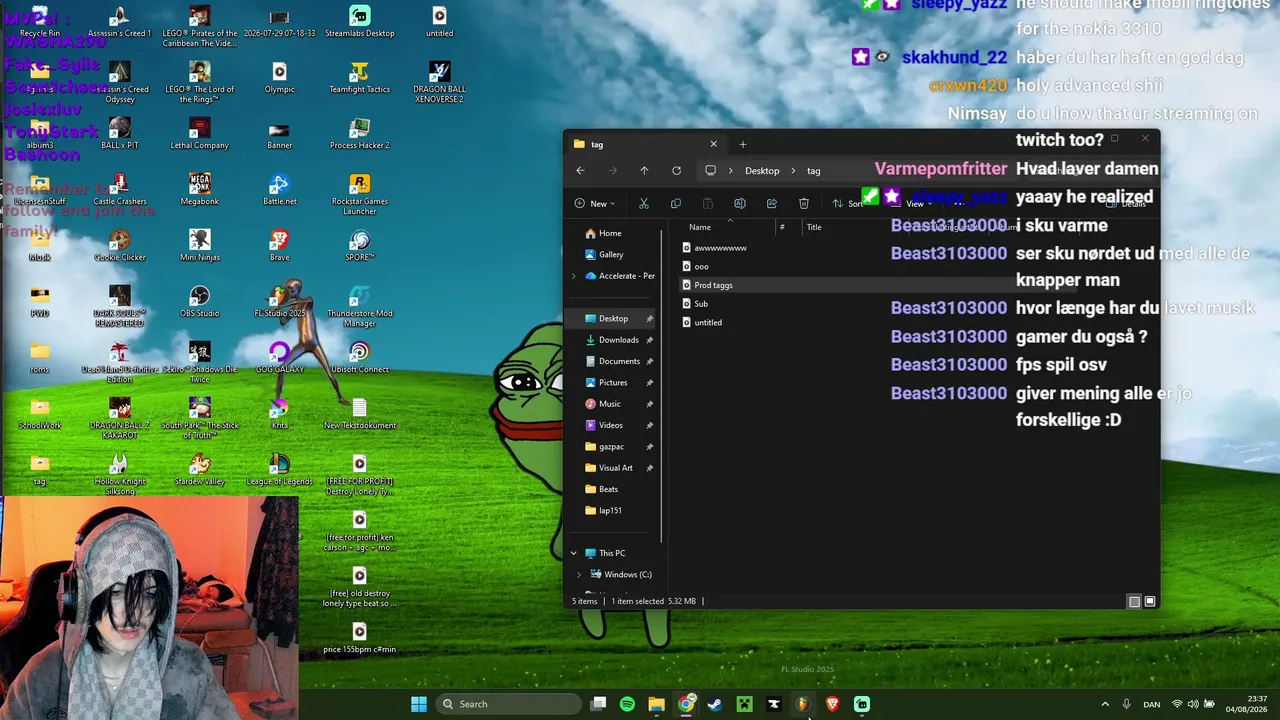This screenshot has width=1280, height=720.
Task: Click the Cut icon in File Explorer
Action: tap(644, 204)
